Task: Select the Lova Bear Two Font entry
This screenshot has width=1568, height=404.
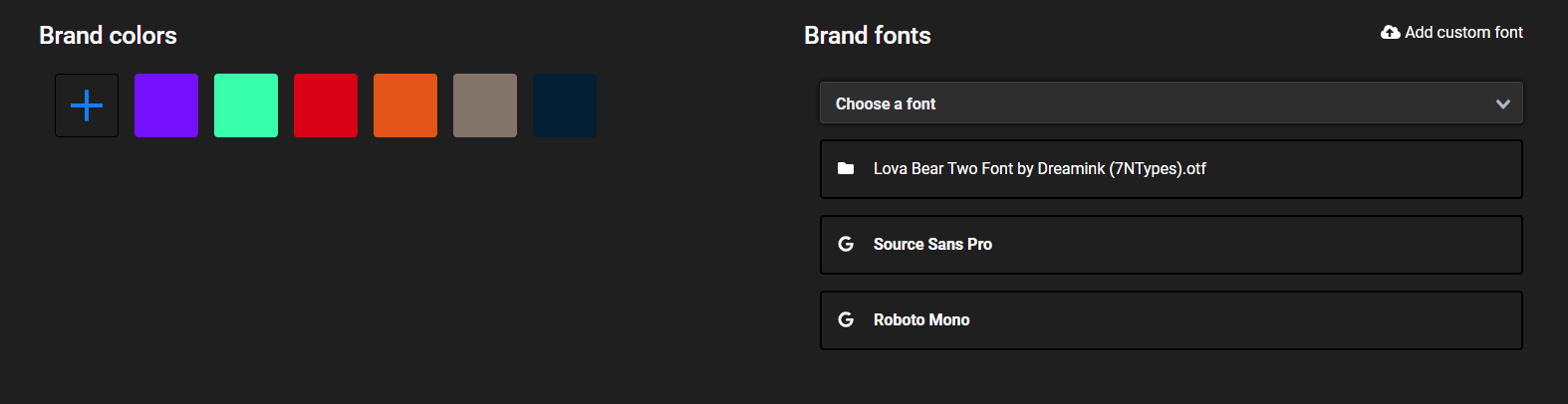Action: (1039, 169)
